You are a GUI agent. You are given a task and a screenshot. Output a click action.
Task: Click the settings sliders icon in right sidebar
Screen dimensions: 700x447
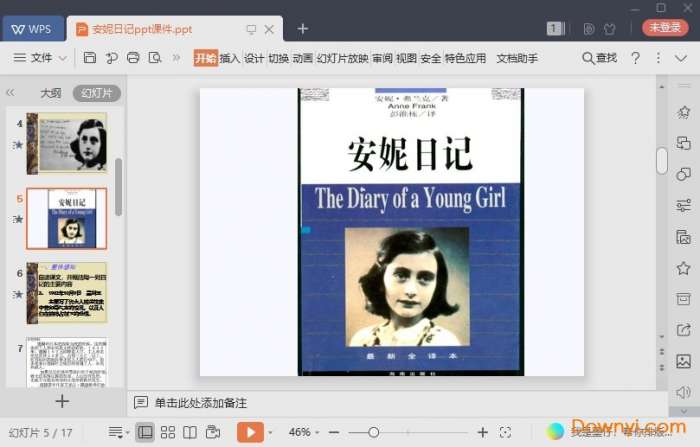pos(683,205)
